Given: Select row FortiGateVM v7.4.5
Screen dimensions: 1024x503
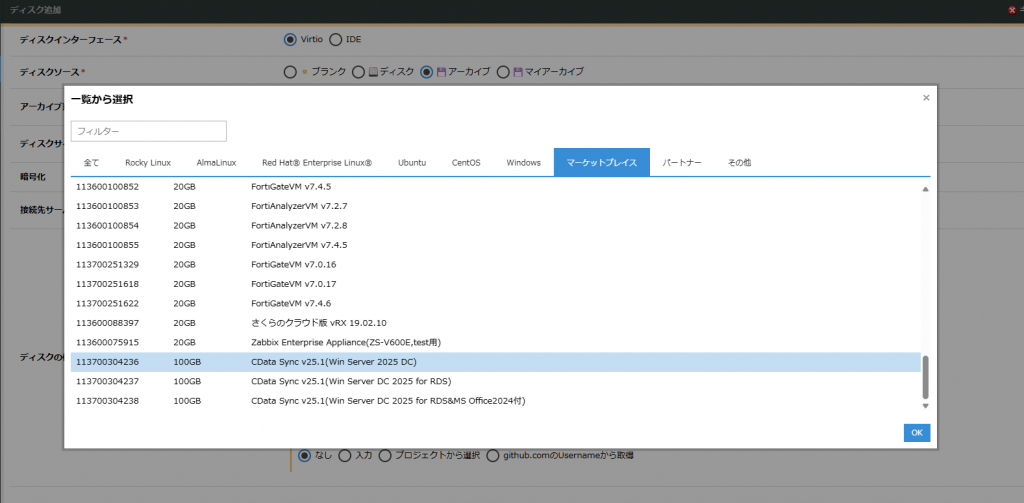Looking at the screenshot, I should (x=496, y=186).
